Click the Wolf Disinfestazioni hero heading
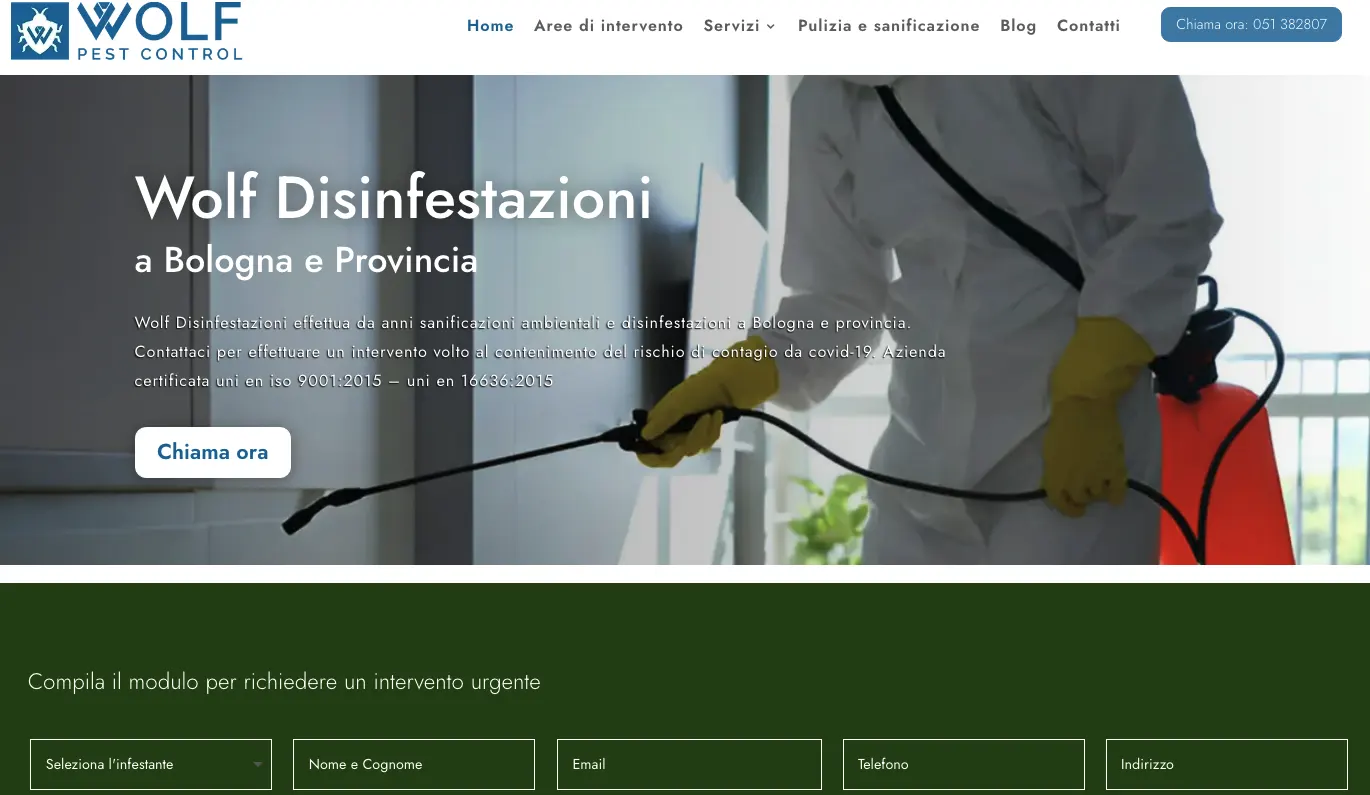Image resolution: width=1370 pixels, height=795 pixels. (393, 198)
